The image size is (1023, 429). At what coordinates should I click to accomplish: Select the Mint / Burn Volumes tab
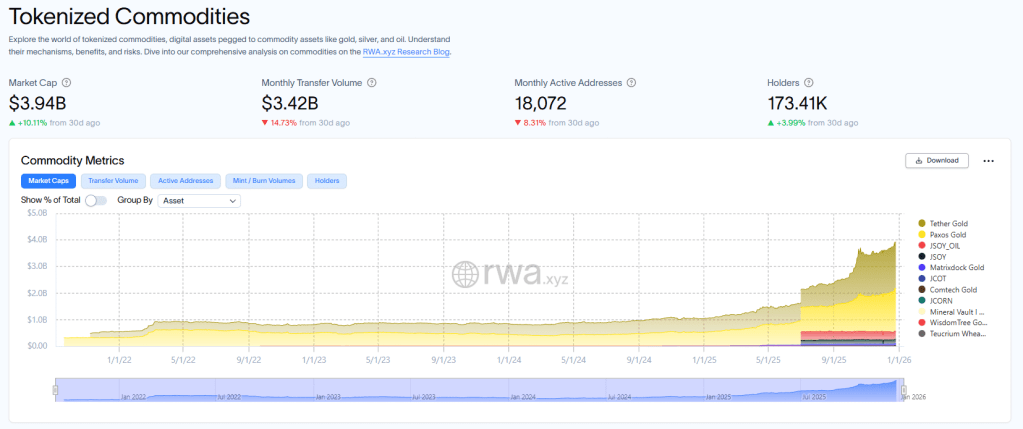[x=264, y=181]
